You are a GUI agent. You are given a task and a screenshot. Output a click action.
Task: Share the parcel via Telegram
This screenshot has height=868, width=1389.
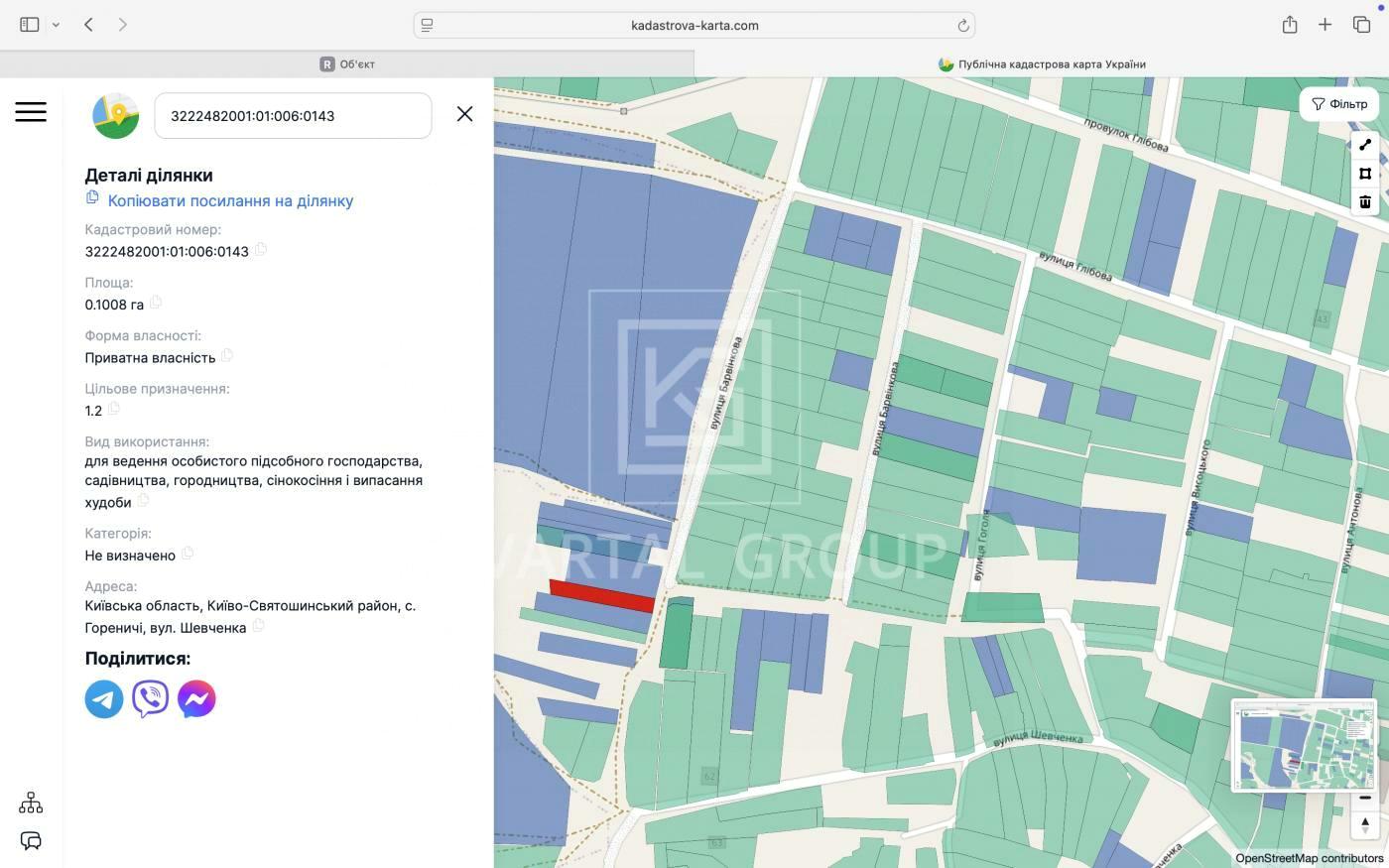[104, 698]
